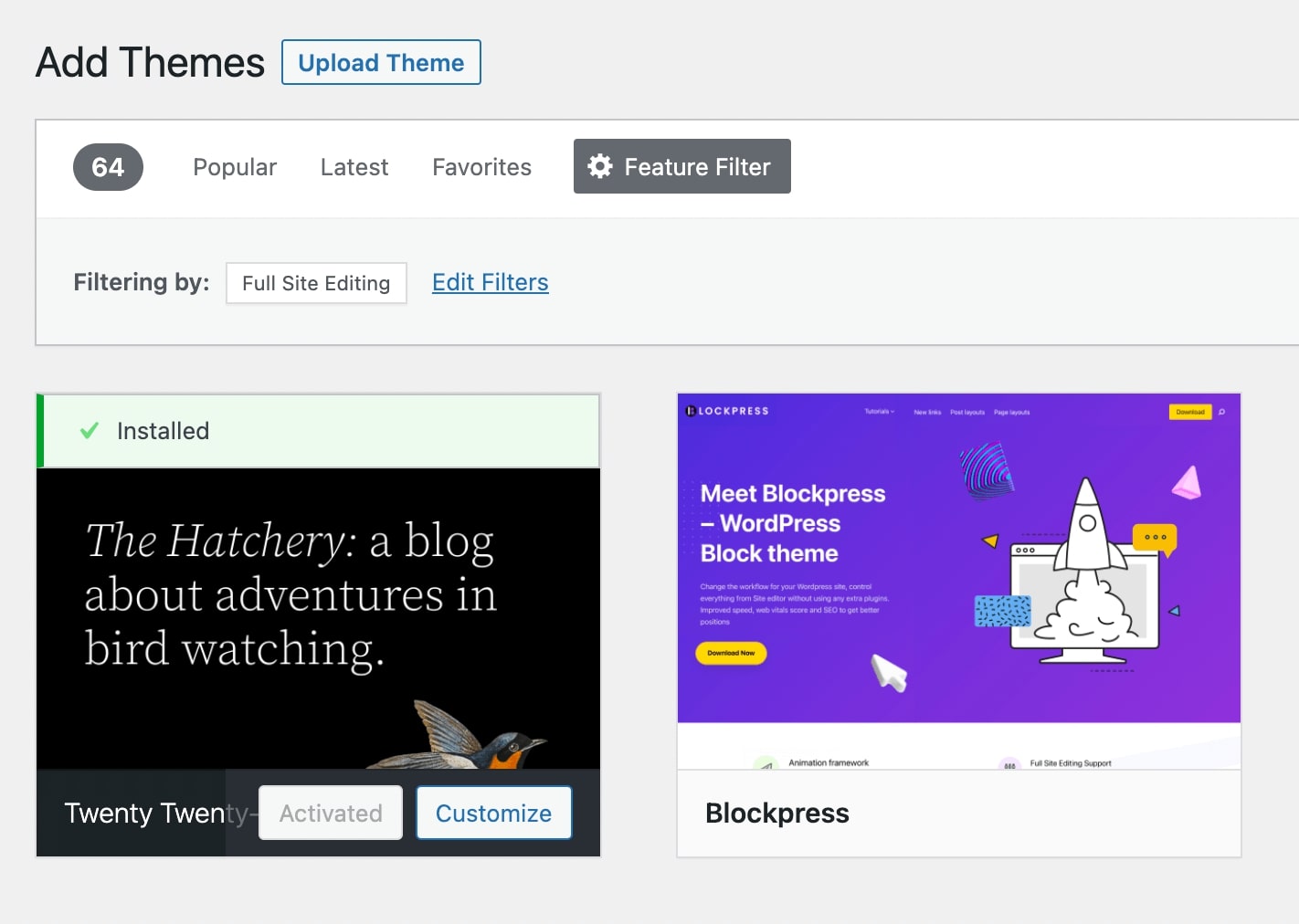Customize the Twenty Twenty theme
Viewport: 1299px width, 924px height.
(x=493, y=813)
